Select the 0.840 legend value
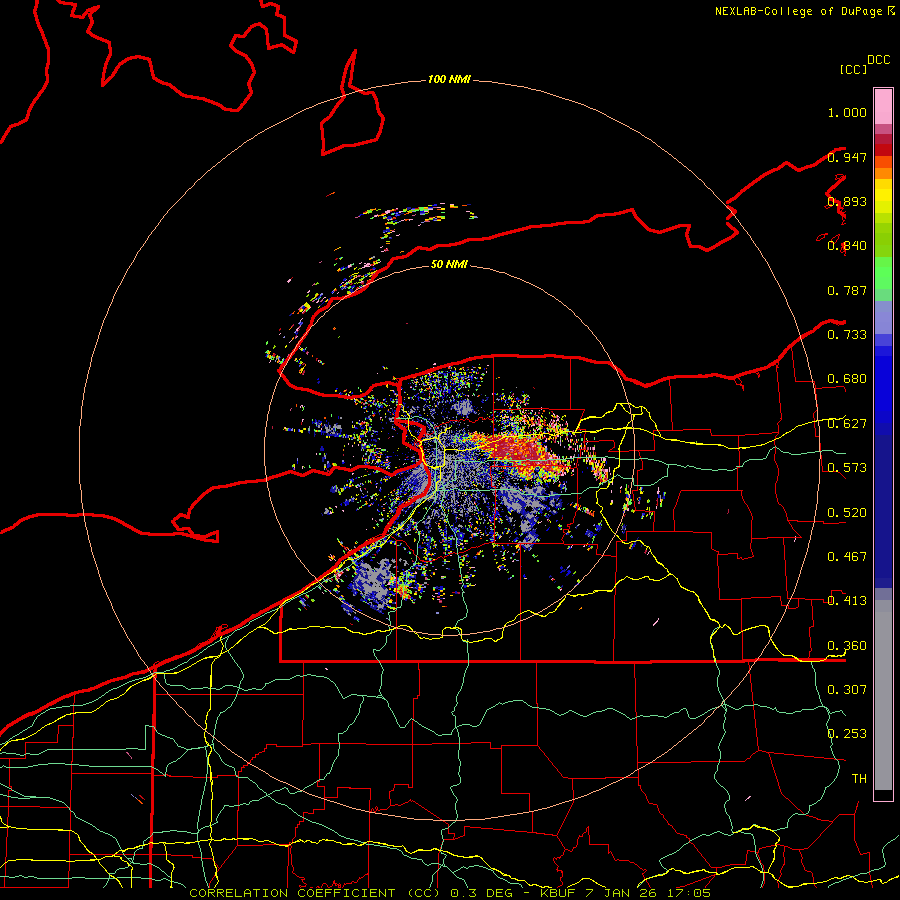900x900 pixels. [x=847, y=246]
